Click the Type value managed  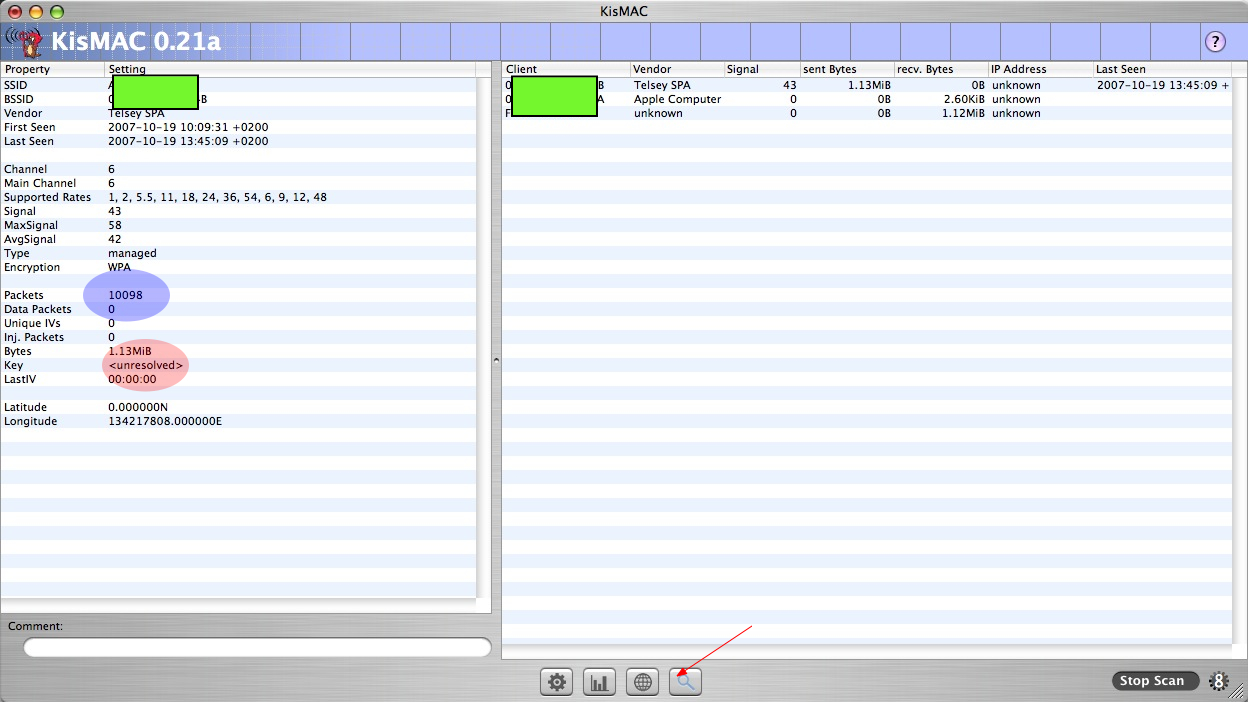tap(132, 253)
